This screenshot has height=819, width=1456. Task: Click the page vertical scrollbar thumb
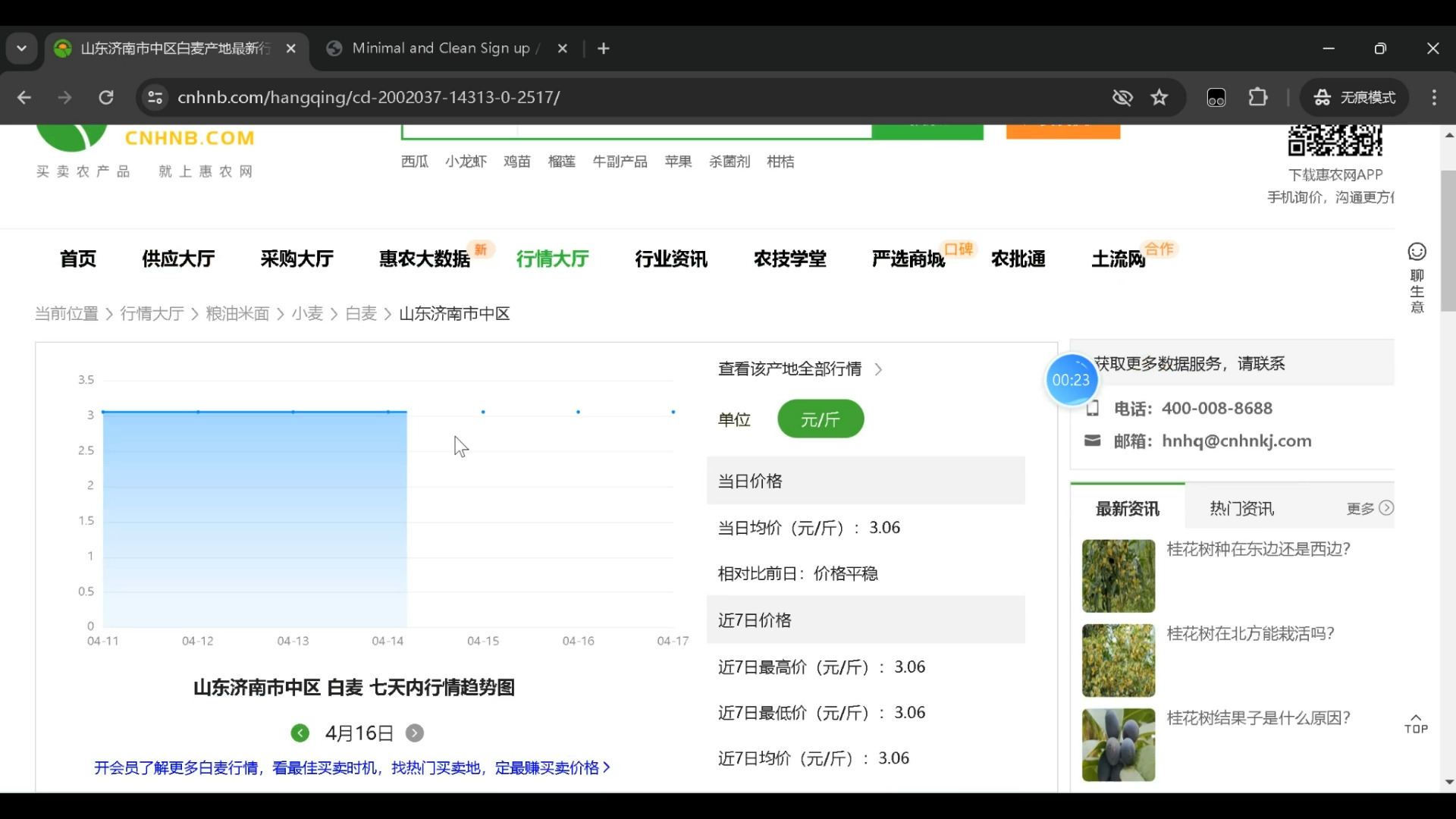pos(1448,241)
